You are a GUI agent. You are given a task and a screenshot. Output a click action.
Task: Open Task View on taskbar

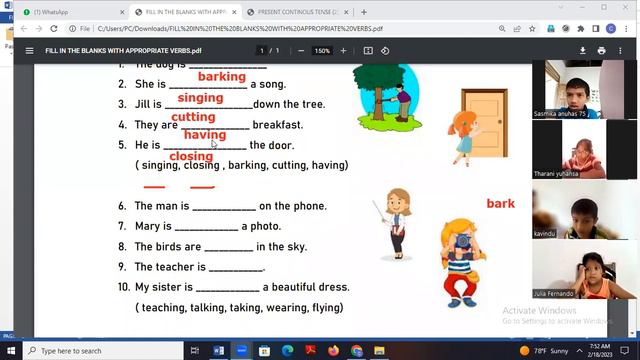tap(195, 351)
